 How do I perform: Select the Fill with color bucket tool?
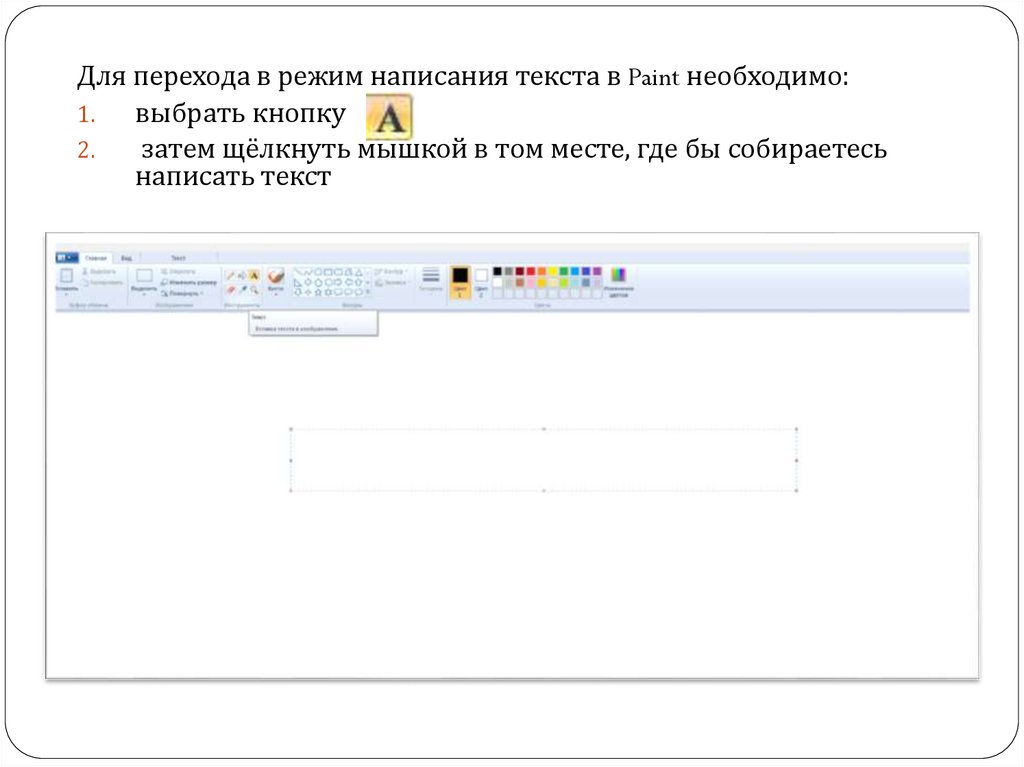(242, 275)
